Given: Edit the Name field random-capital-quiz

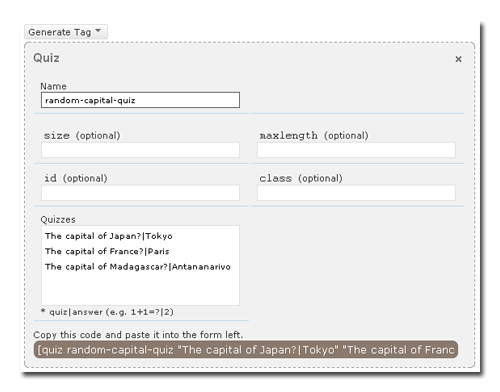Looking at the screenshot, I should coord(140,100).
